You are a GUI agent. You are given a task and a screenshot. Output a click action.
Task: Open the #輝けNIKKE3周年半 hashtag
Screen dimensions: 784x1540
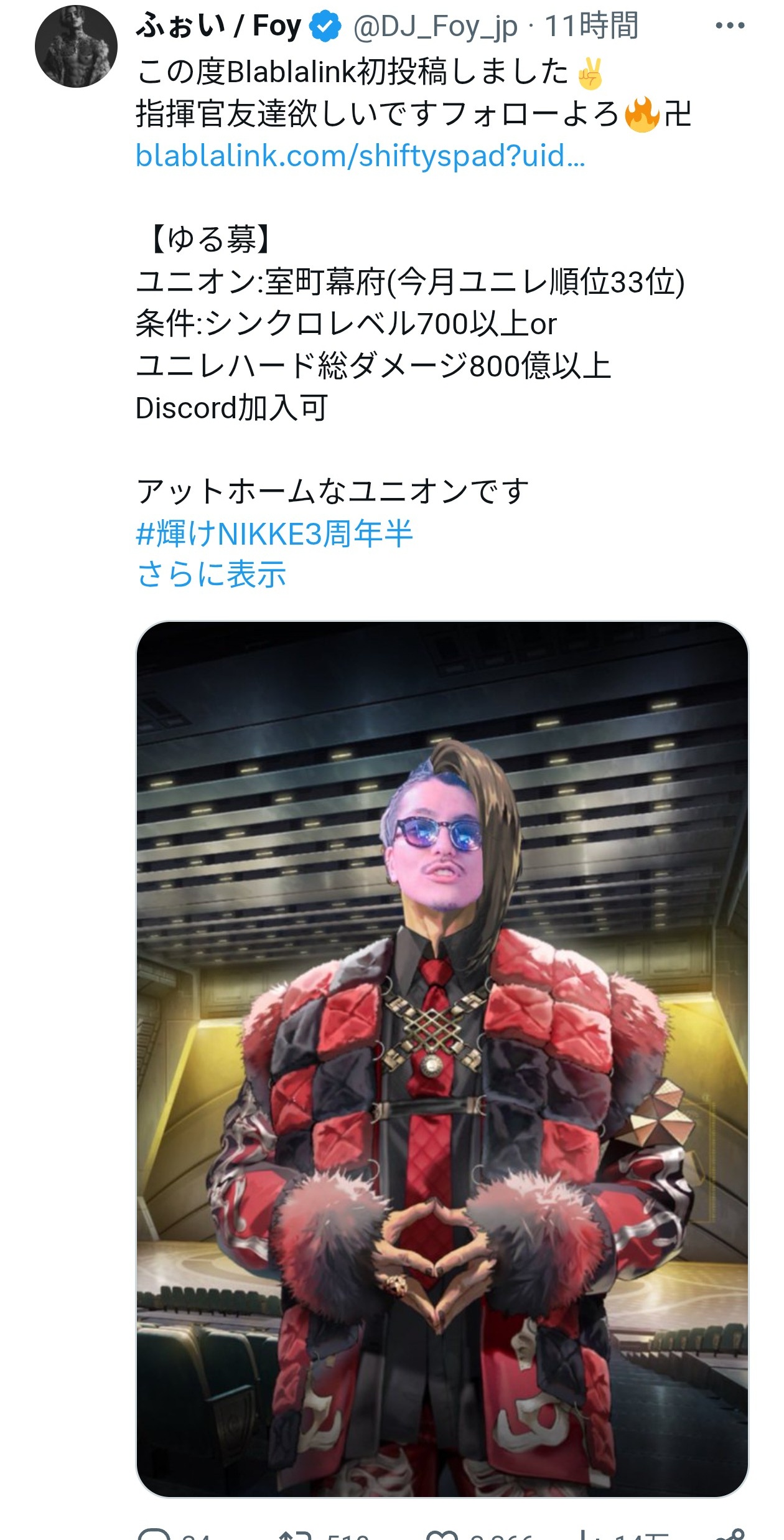tap(274, 533)
